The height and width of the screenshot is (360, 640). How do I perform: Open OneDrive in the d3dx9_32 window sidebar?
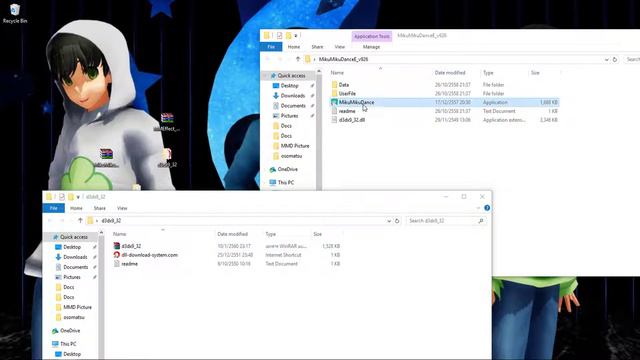point(70,331)
